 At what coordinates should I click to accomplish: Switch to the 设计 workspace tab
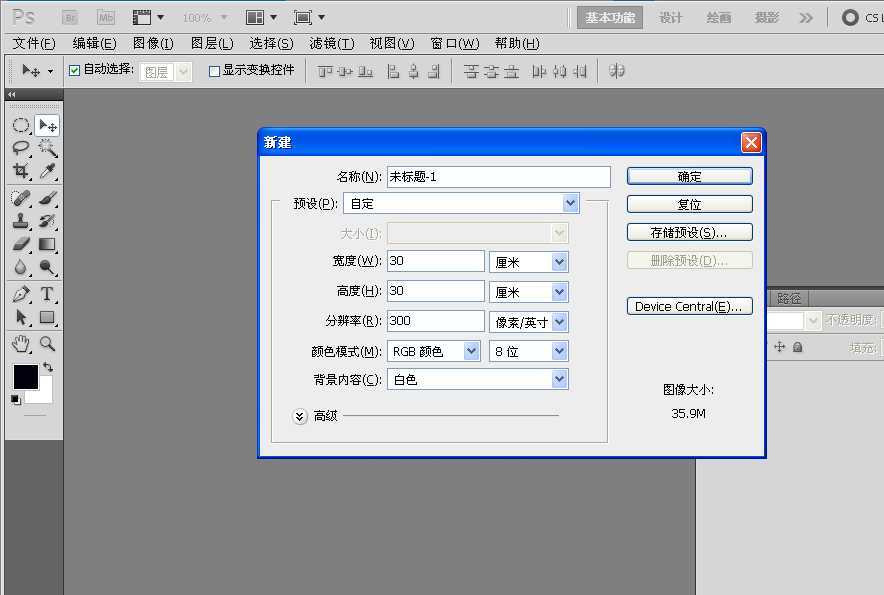pyautogui.click(x=670, y=17)
